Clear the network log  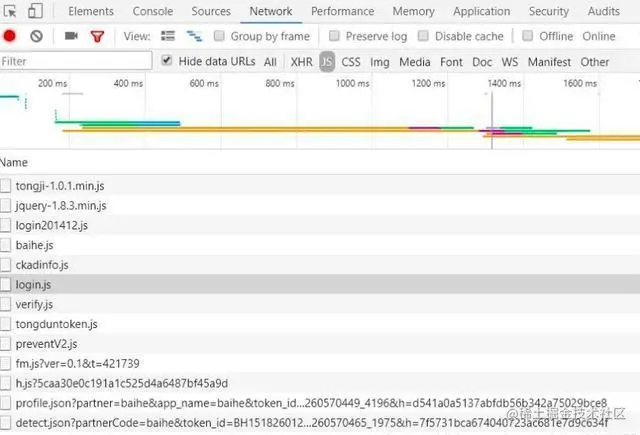[x=36, y=36]
